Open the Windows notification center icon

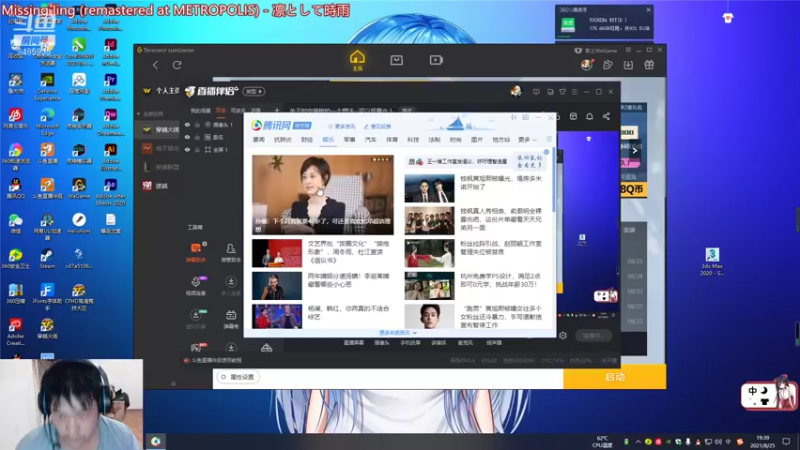[786, 441]
